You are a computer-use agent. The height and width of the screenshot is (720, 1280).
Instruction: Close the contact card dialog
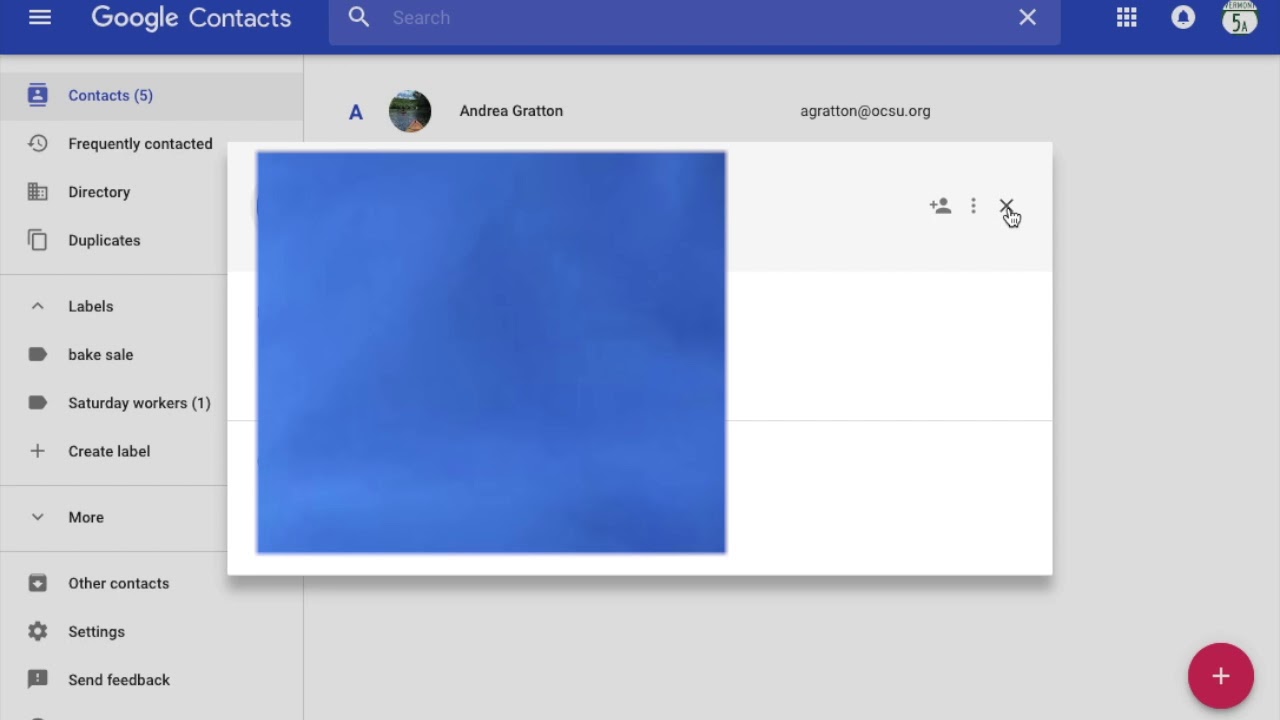(1006, 206)
